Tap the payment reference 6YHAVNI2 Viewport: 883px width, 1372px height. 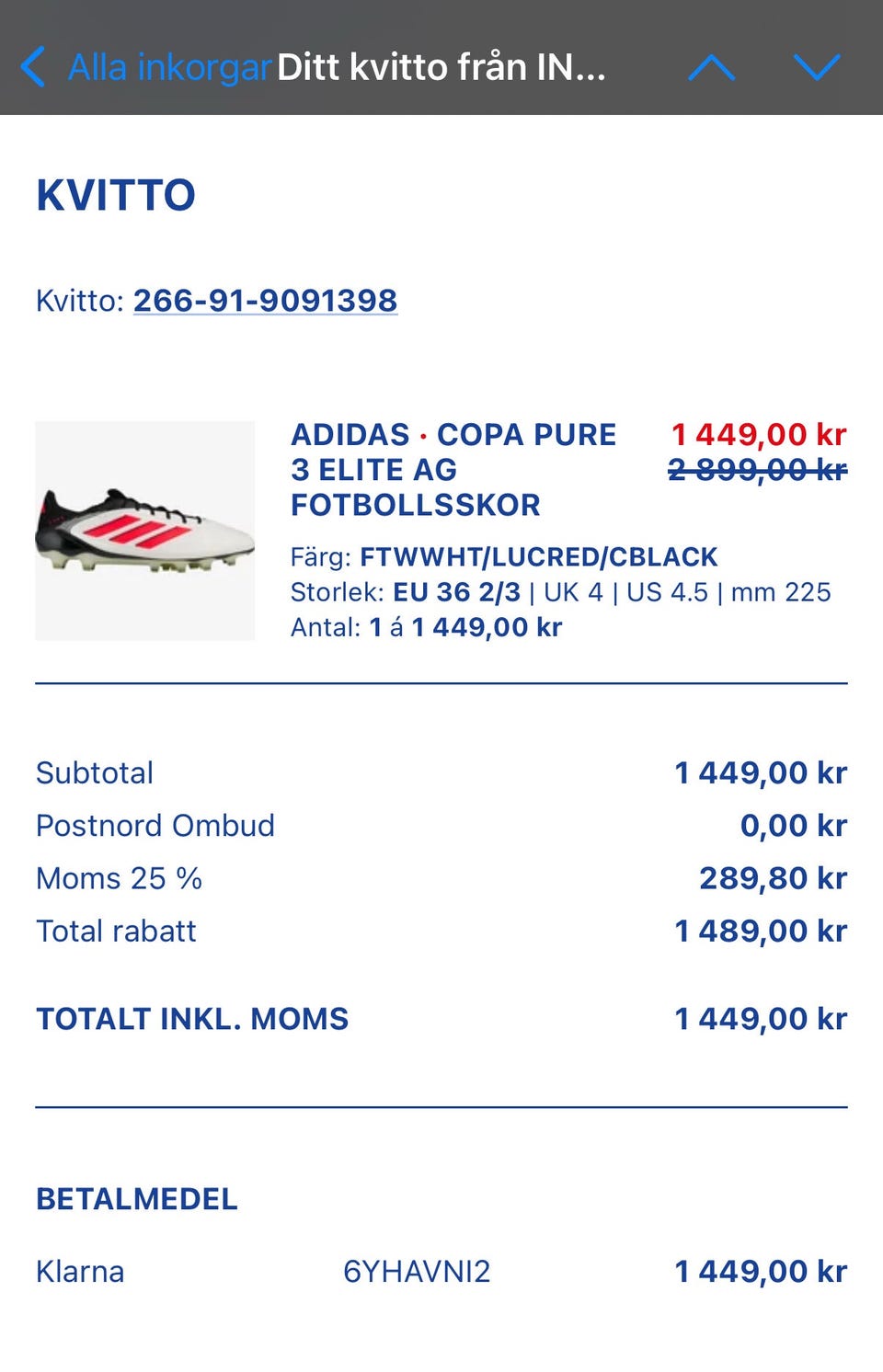(417, 1272)
